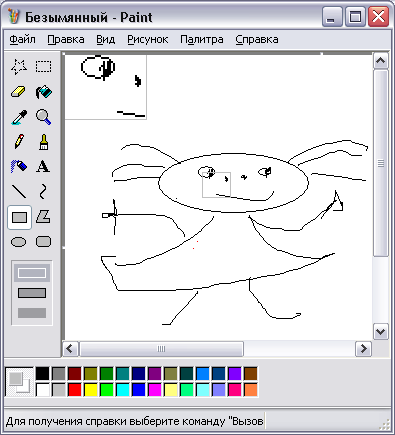Open the Файл menu
Viewport: 395px width, 435px height.
click(22, 39)
